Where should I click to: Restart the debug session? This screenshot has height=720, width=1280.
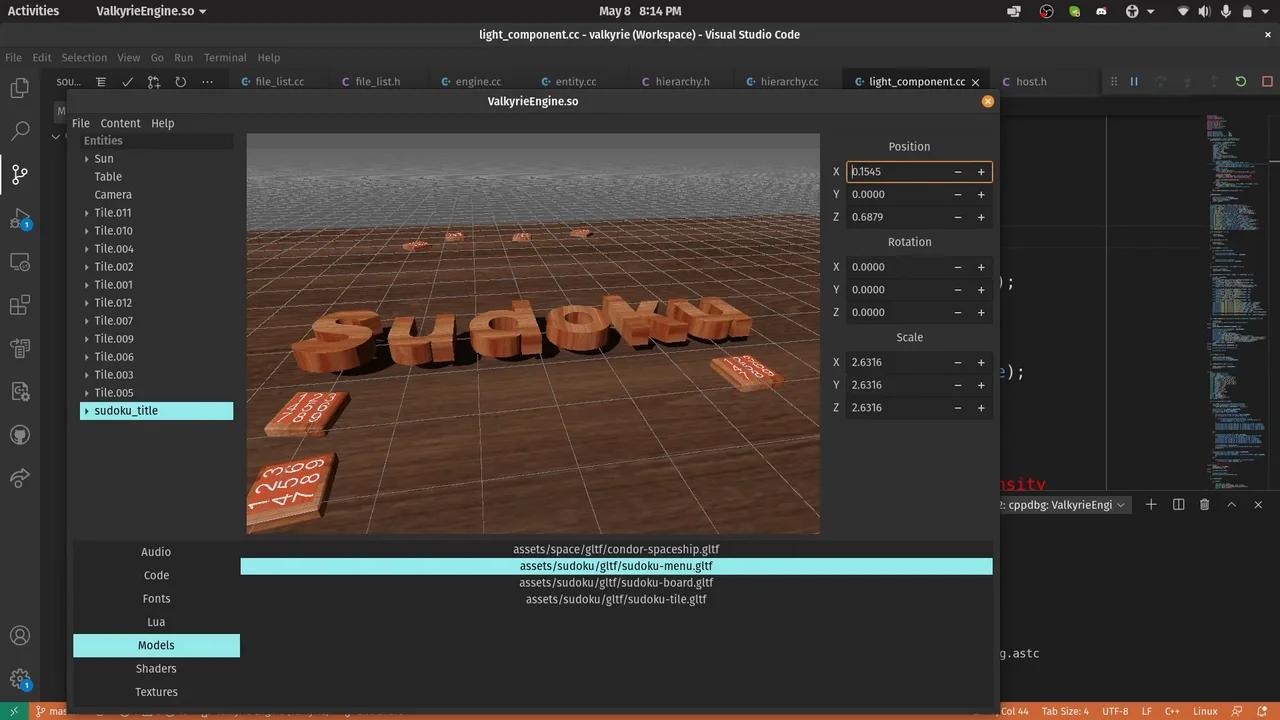pos(1240,81)
